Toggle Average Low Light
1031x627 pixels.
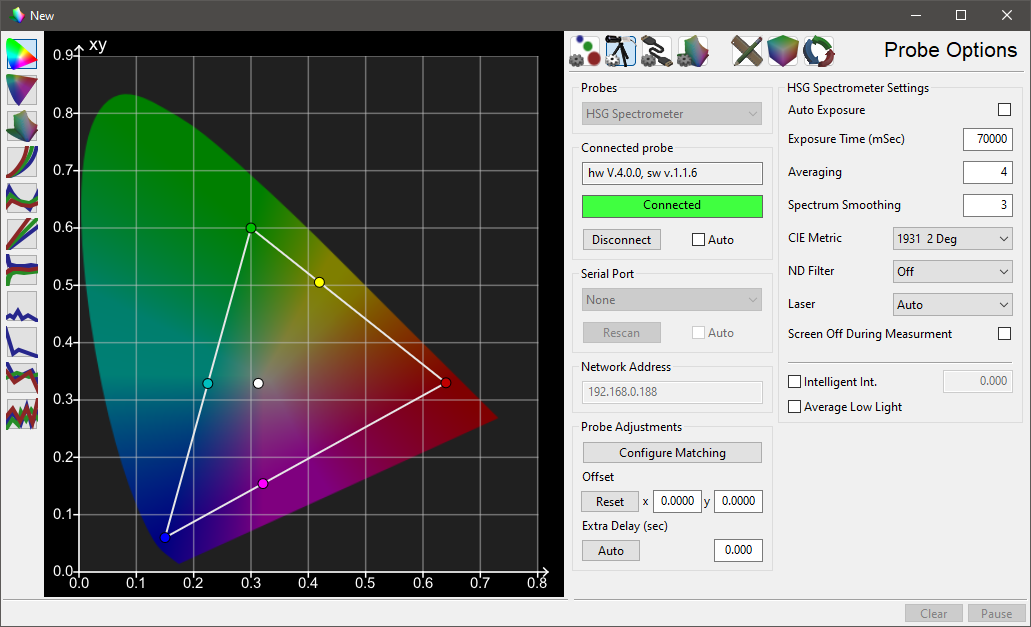[x=794, y=406]
